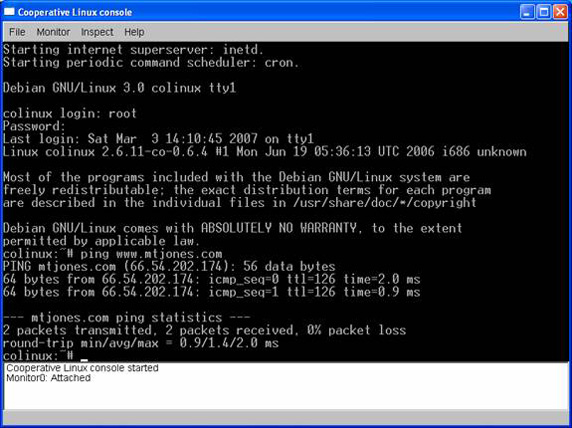The height and width of the screenshot is (428, 572).
Task: Click the 'colinux login: root' line
Action: 70,113
